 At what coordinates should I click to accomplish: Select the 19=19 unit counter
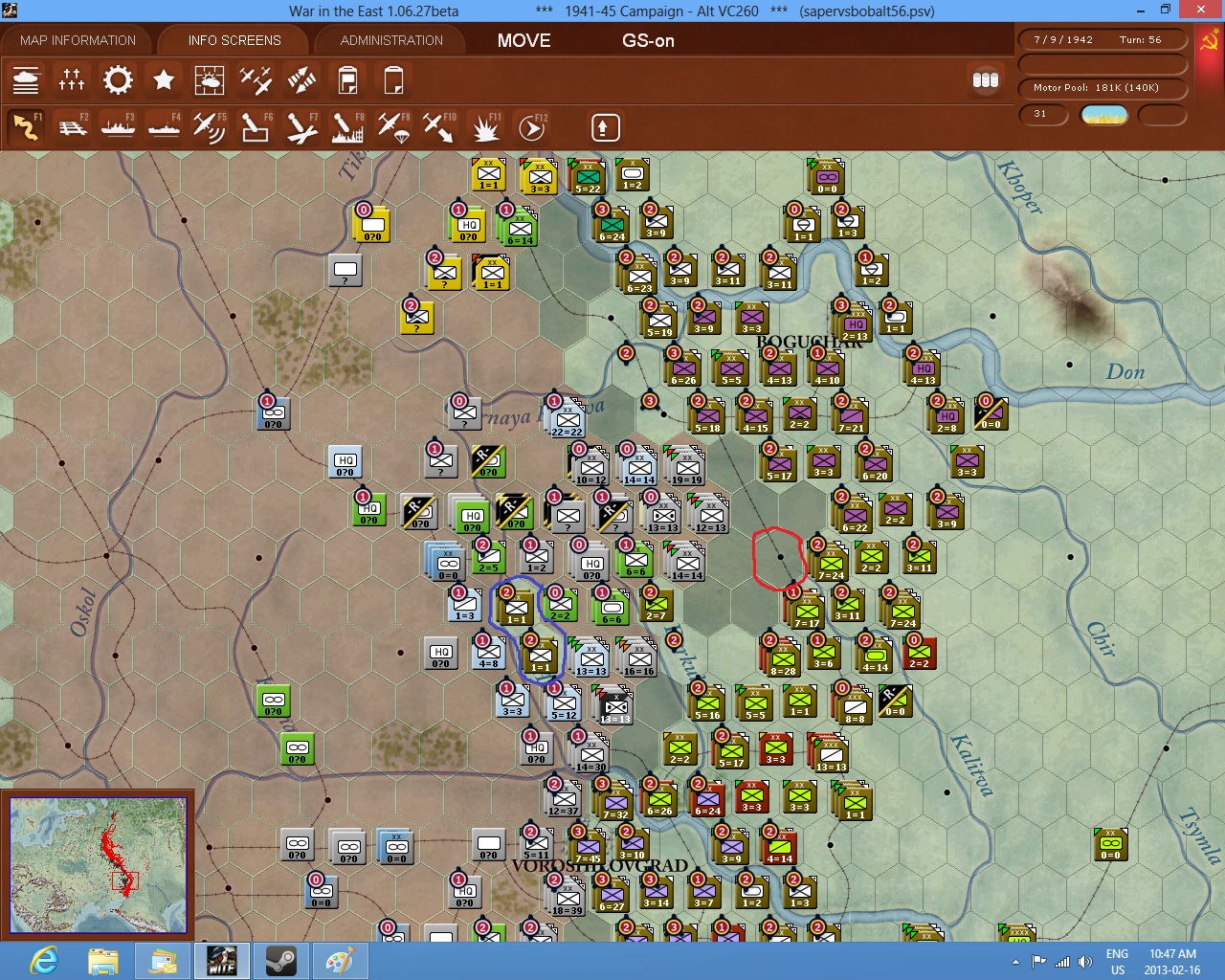point(686,467)
